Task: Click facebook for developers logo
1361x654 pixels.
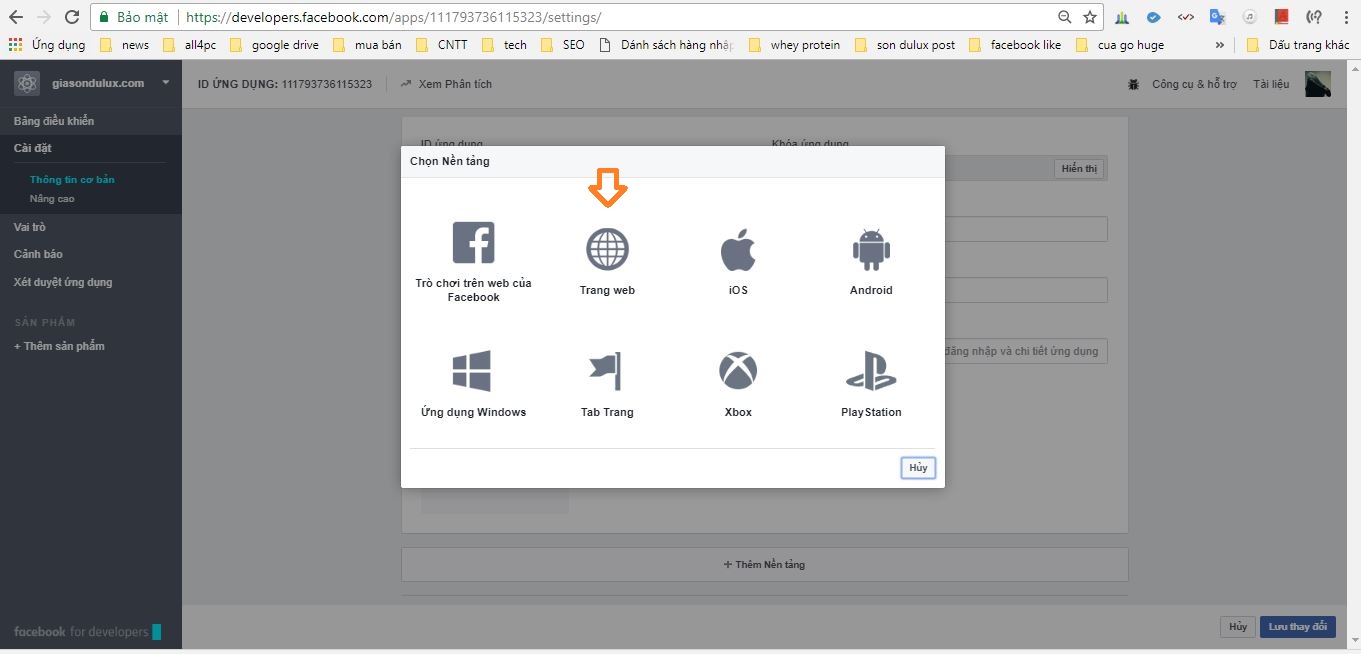Action: pyautogui.click(x=87, y=632)
